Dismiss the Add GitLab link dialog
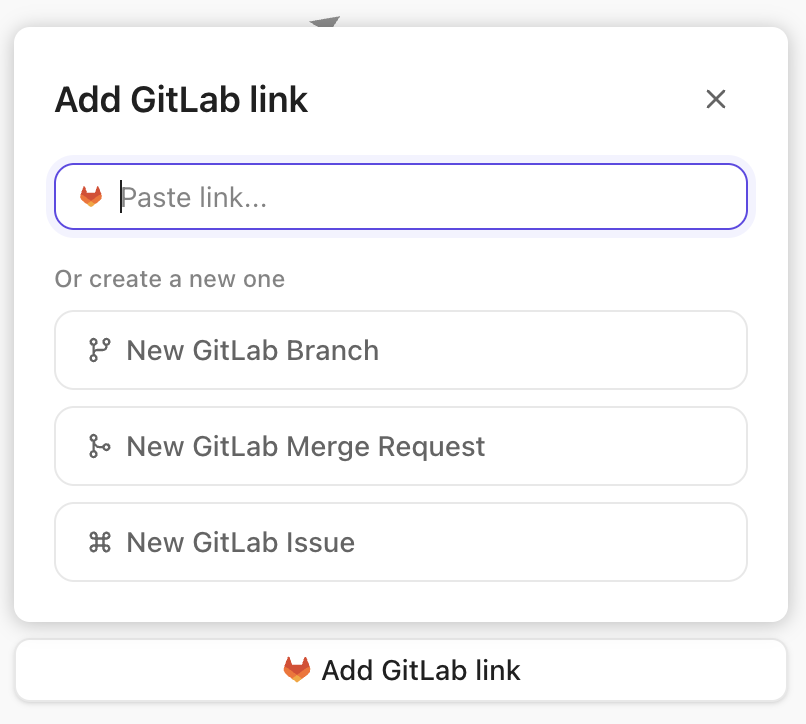Image resolution: width=806 pixels, height=724 pixels. coord(716,99)
